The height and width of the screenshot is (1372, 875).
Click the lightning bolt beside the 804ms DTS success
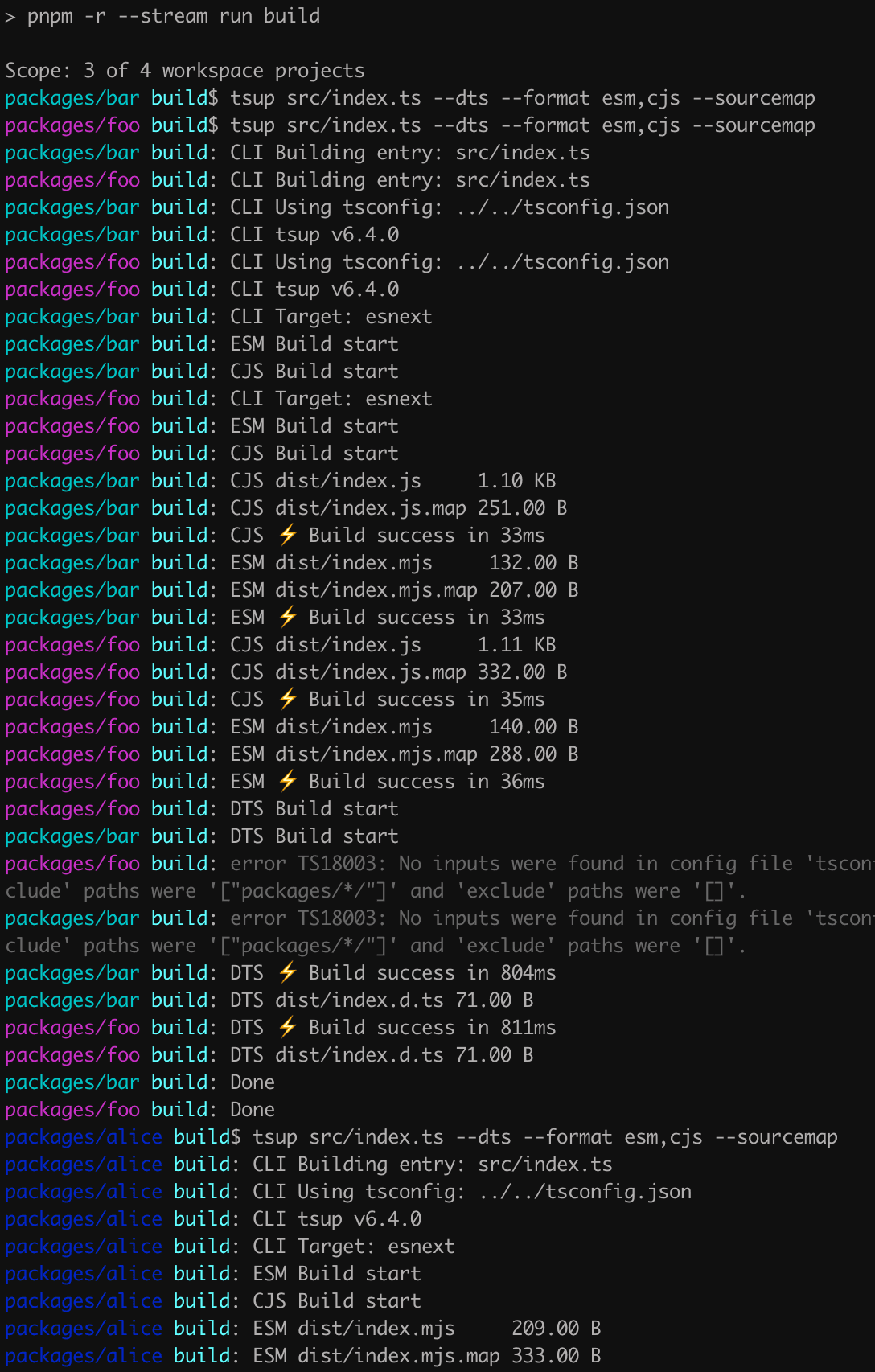288,973
